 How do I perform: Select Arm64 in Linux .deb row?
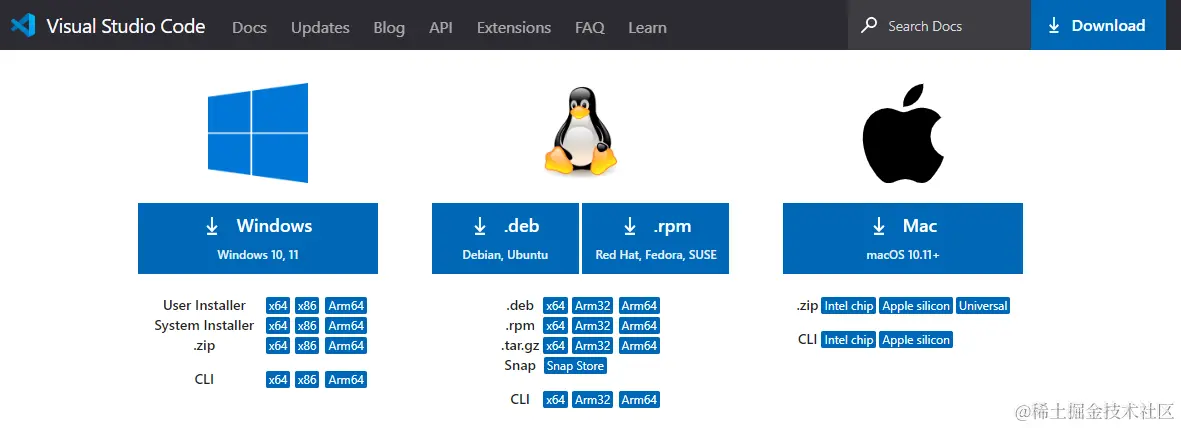[639, 306]
